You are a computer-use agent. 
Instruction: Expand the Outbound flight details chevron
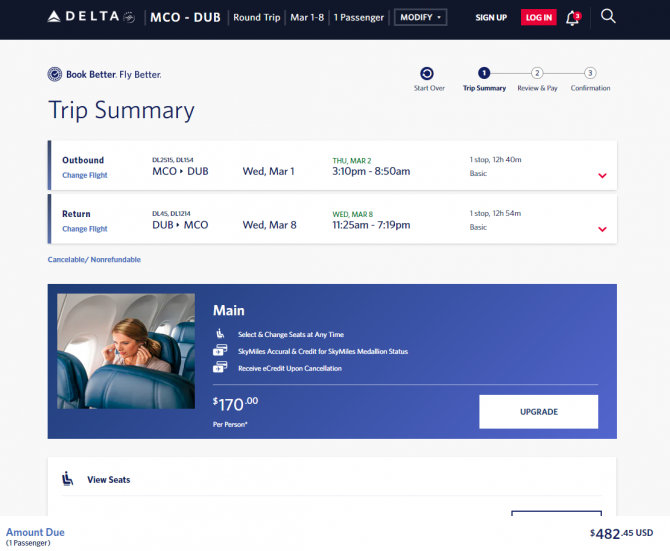click(602, 176)
